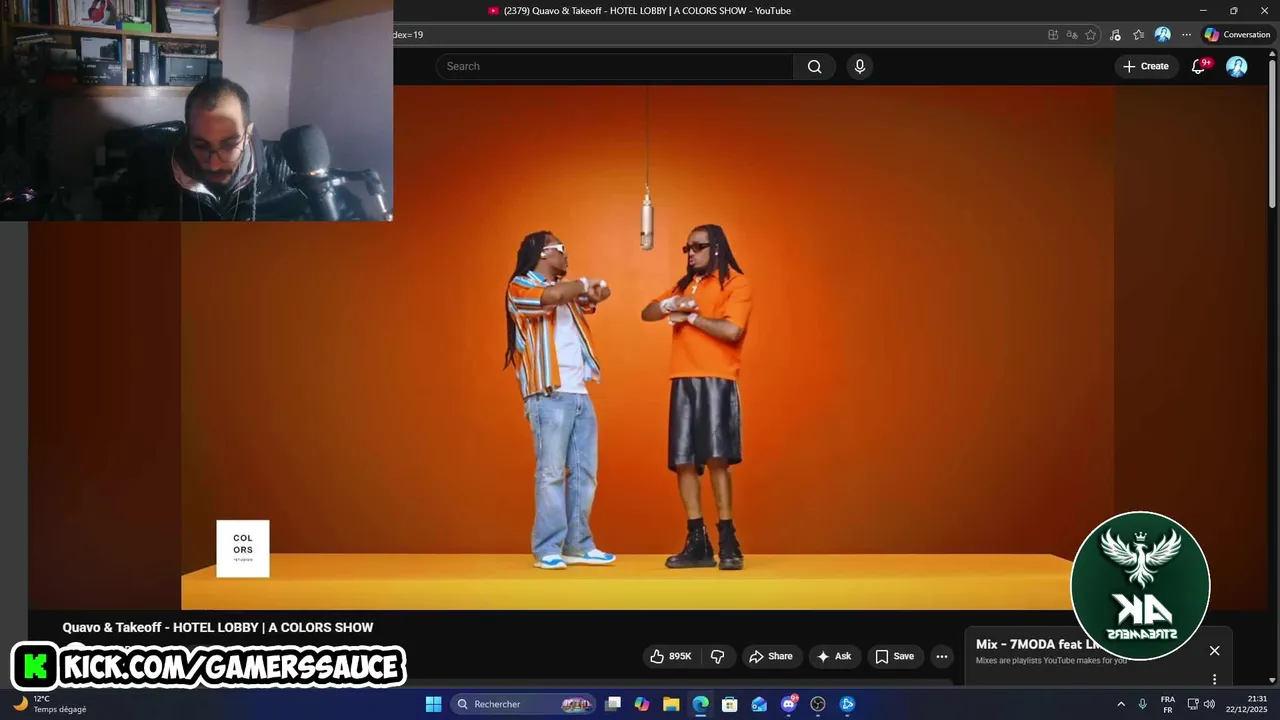Viewport: 1280px width, 720px height.
Task: Share the Quavo & Takeoff video
Action: click(x=770, y=656)
